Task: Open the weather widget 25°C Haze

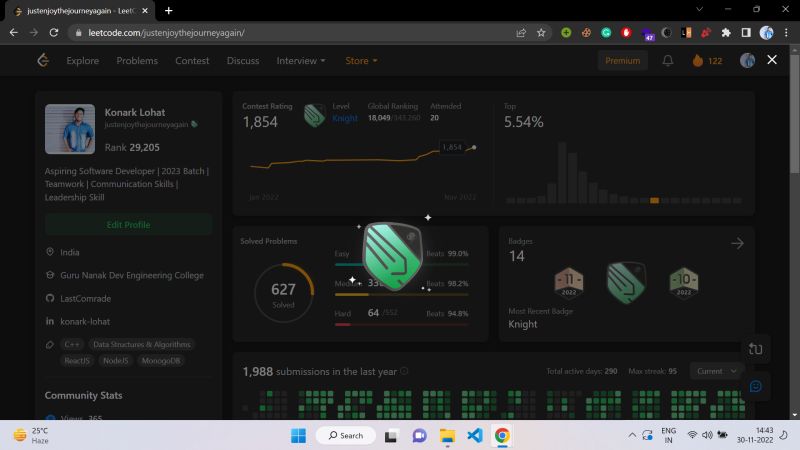Action: click(x=32, y=435)
